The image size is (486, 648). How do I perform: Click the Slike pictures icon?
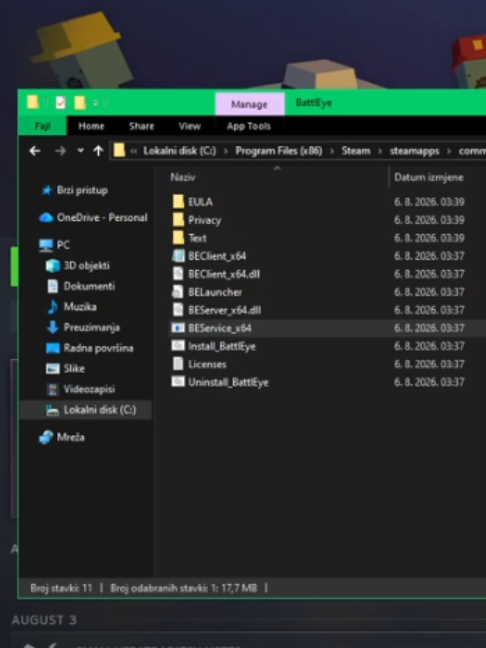pos(53,368)
